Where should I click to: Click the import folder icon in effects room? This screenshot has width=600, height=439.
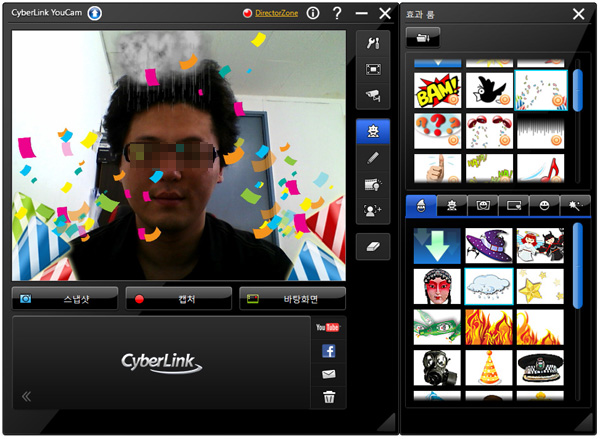[423, 38]
